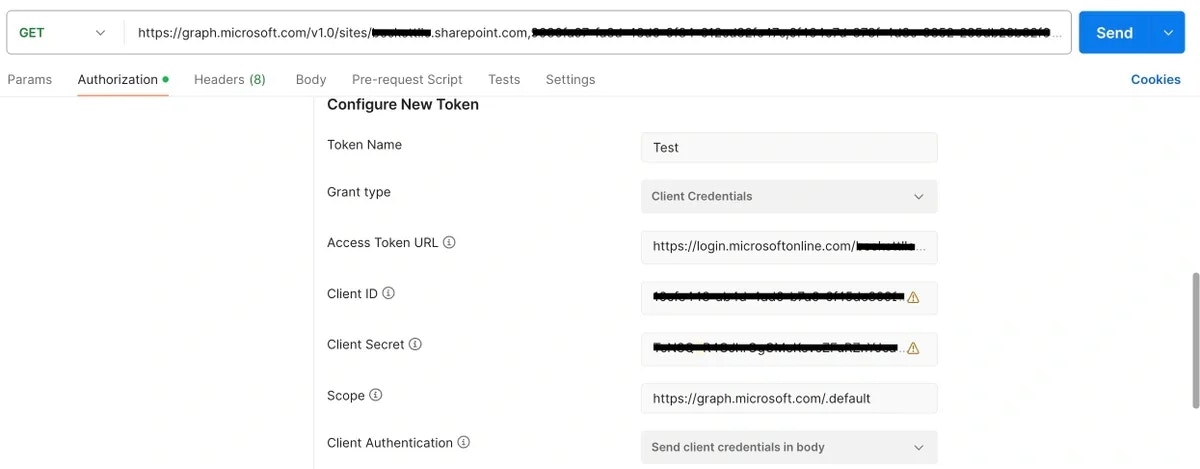This screenshot has height=469, width=1200.
Task: Click the info icon next to Client Secret
Action: tap(415, 345)
